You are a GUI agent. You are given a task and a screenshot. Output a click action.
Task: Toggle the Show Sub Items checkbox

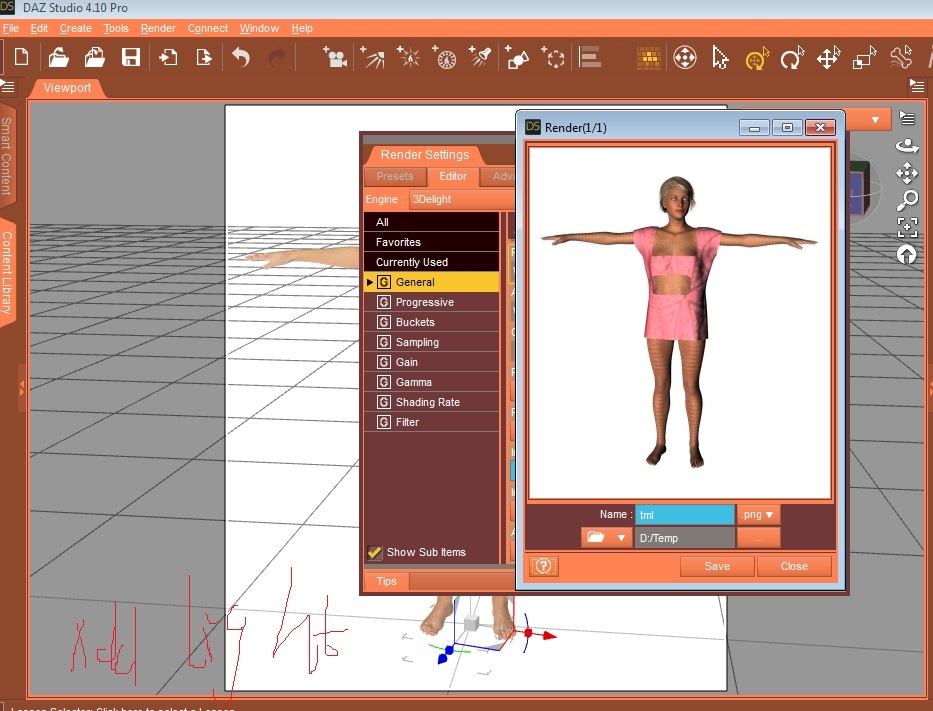[x=375, y=552]
